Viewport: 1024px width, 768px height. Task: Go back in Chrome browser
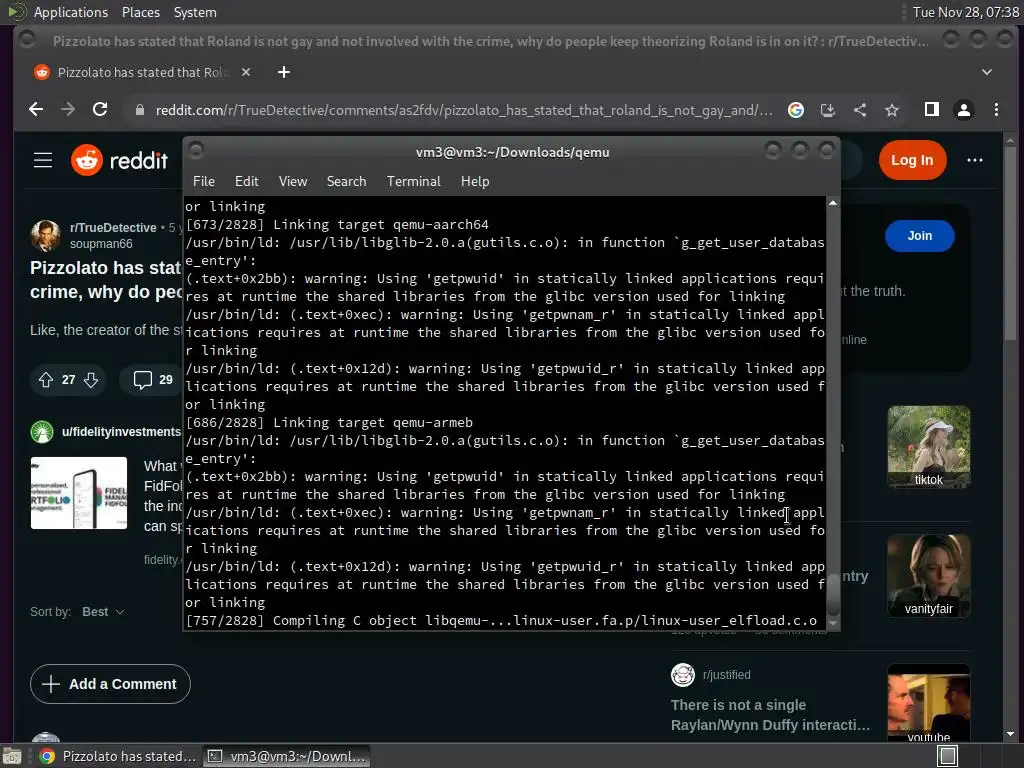point(36,110)
